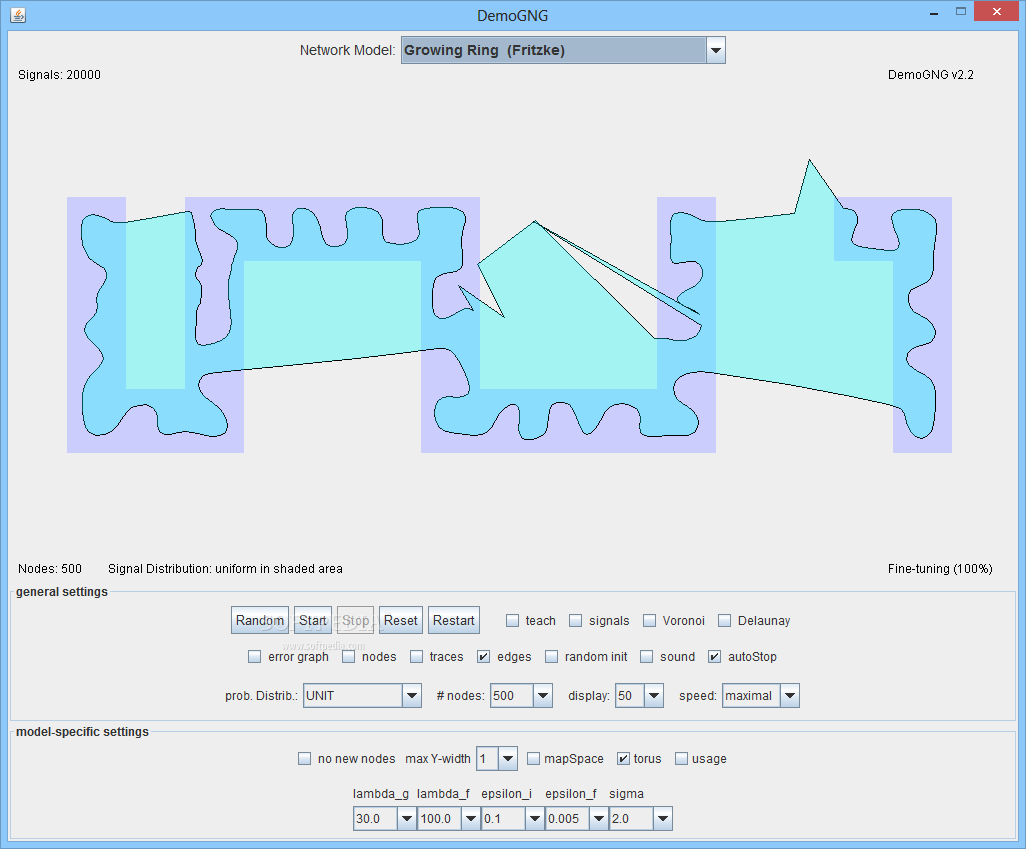Click the 'DemoGNG v2.2' version label
The image size is (1026, 849).
(930, 75)
